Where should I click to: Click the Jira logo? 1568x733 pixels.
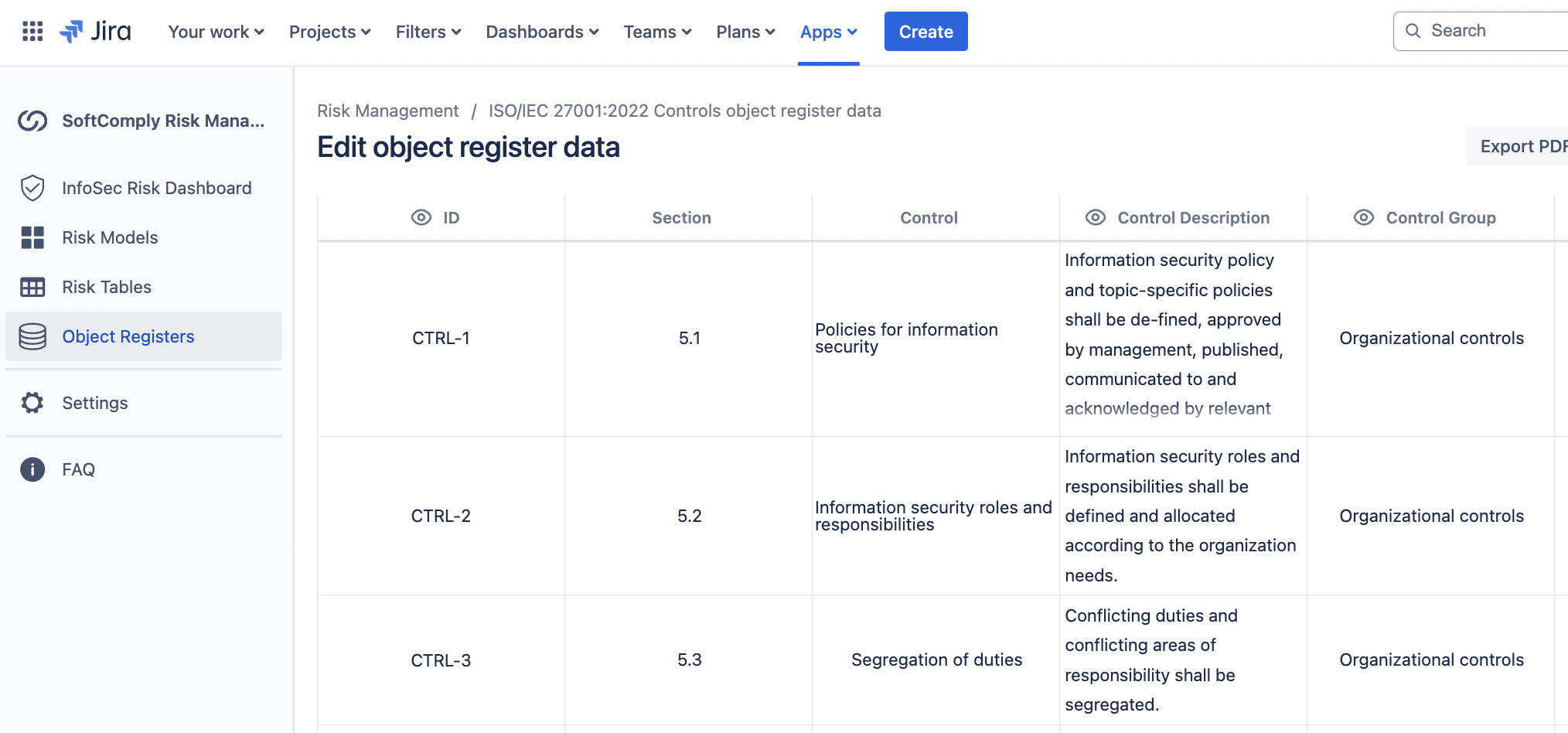tap(97, 31)
